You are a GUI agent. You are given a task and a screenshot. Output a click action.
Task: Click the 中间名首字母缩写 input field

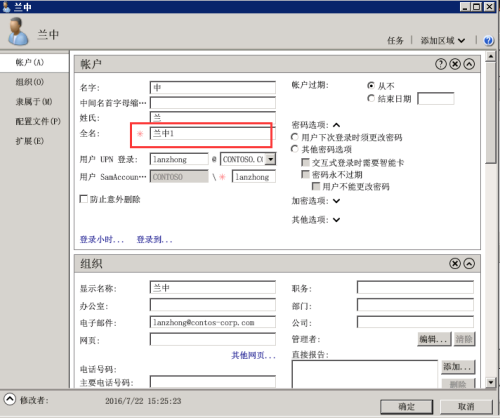coord(213,103)
